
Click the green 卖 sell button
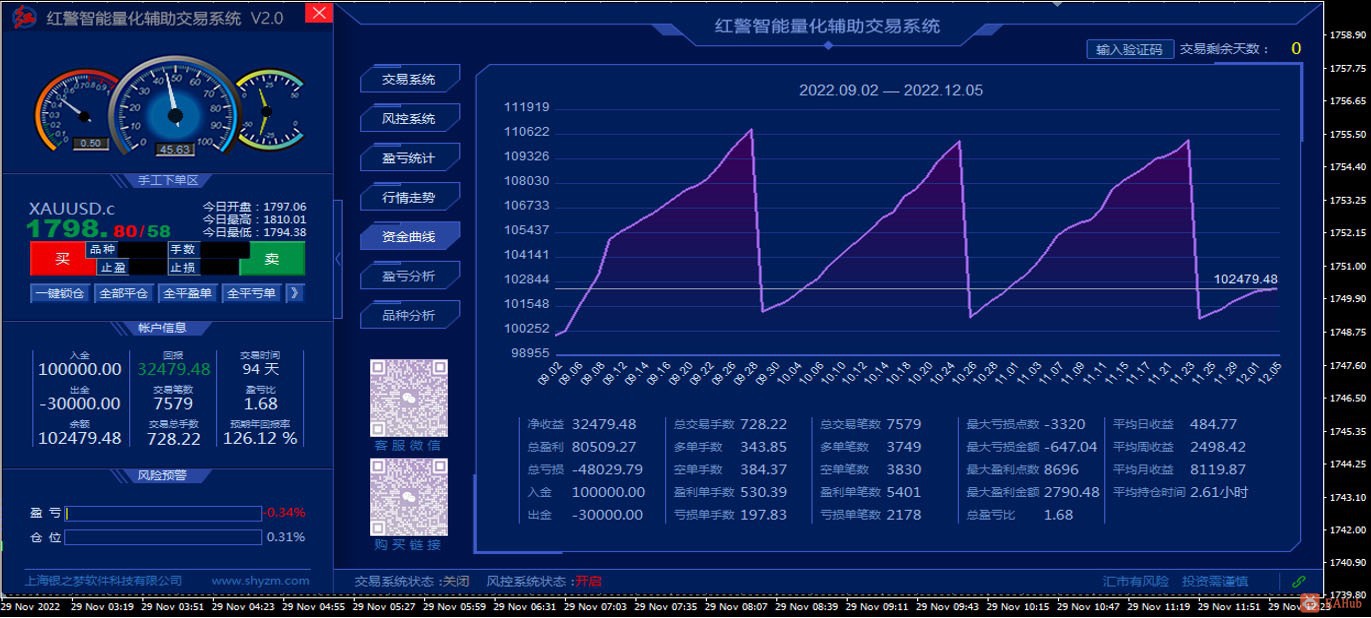click(272, 258)
